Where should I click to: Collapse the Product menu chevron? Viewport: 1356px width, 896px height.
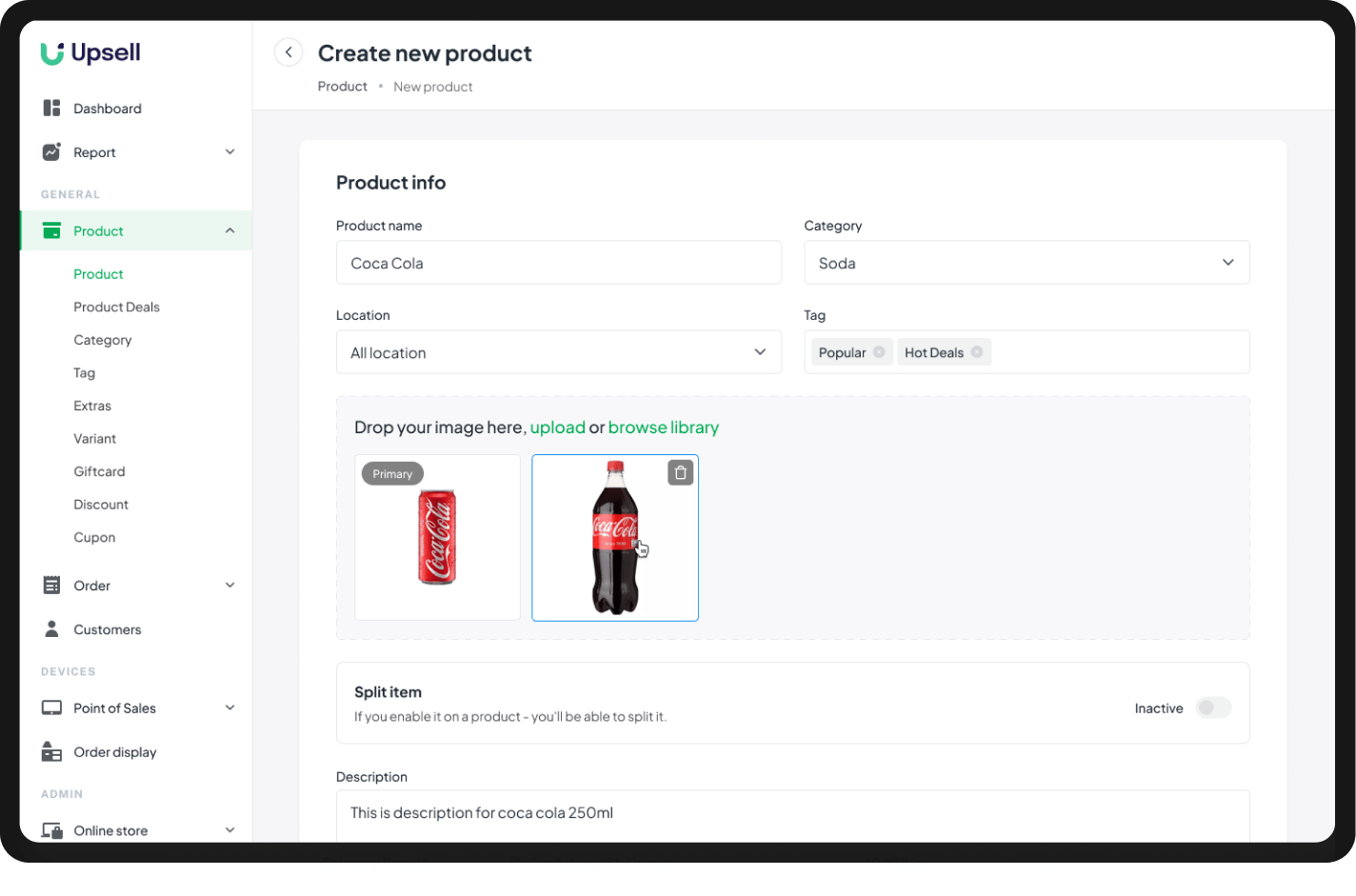(x=229, y=230)
